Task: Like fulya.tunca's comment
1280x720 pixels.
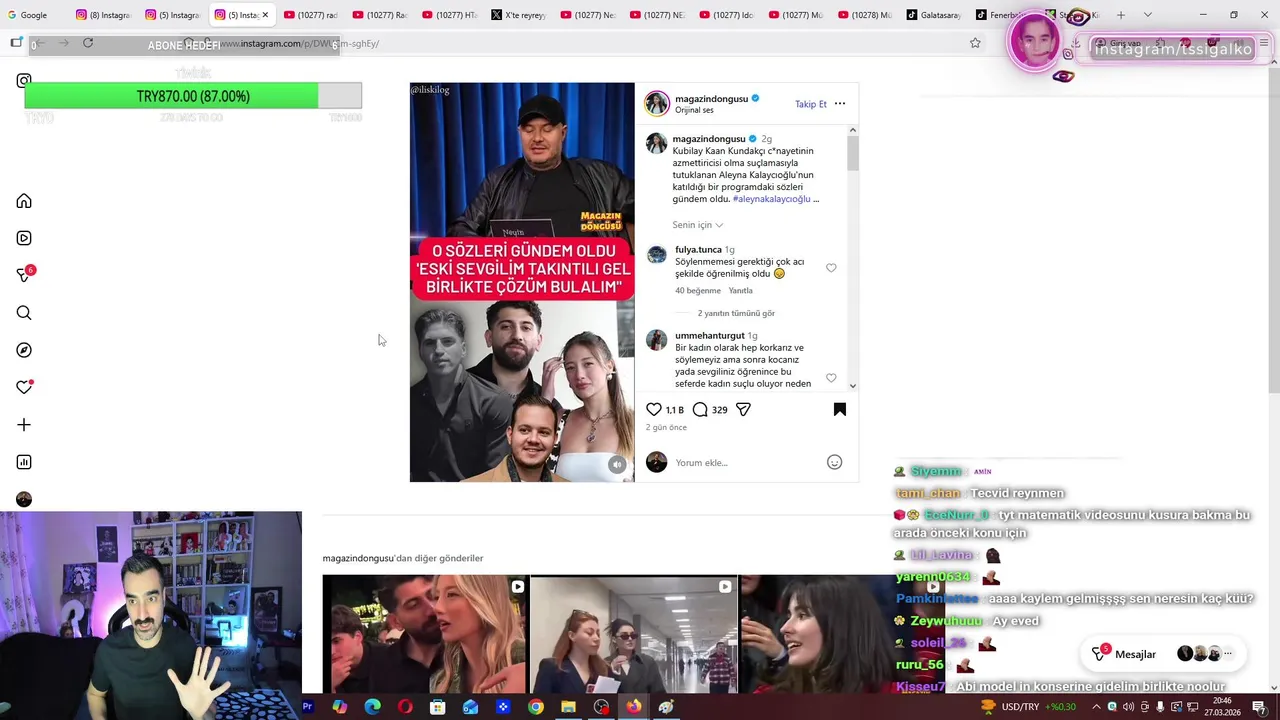Action: tap(831, 268)
